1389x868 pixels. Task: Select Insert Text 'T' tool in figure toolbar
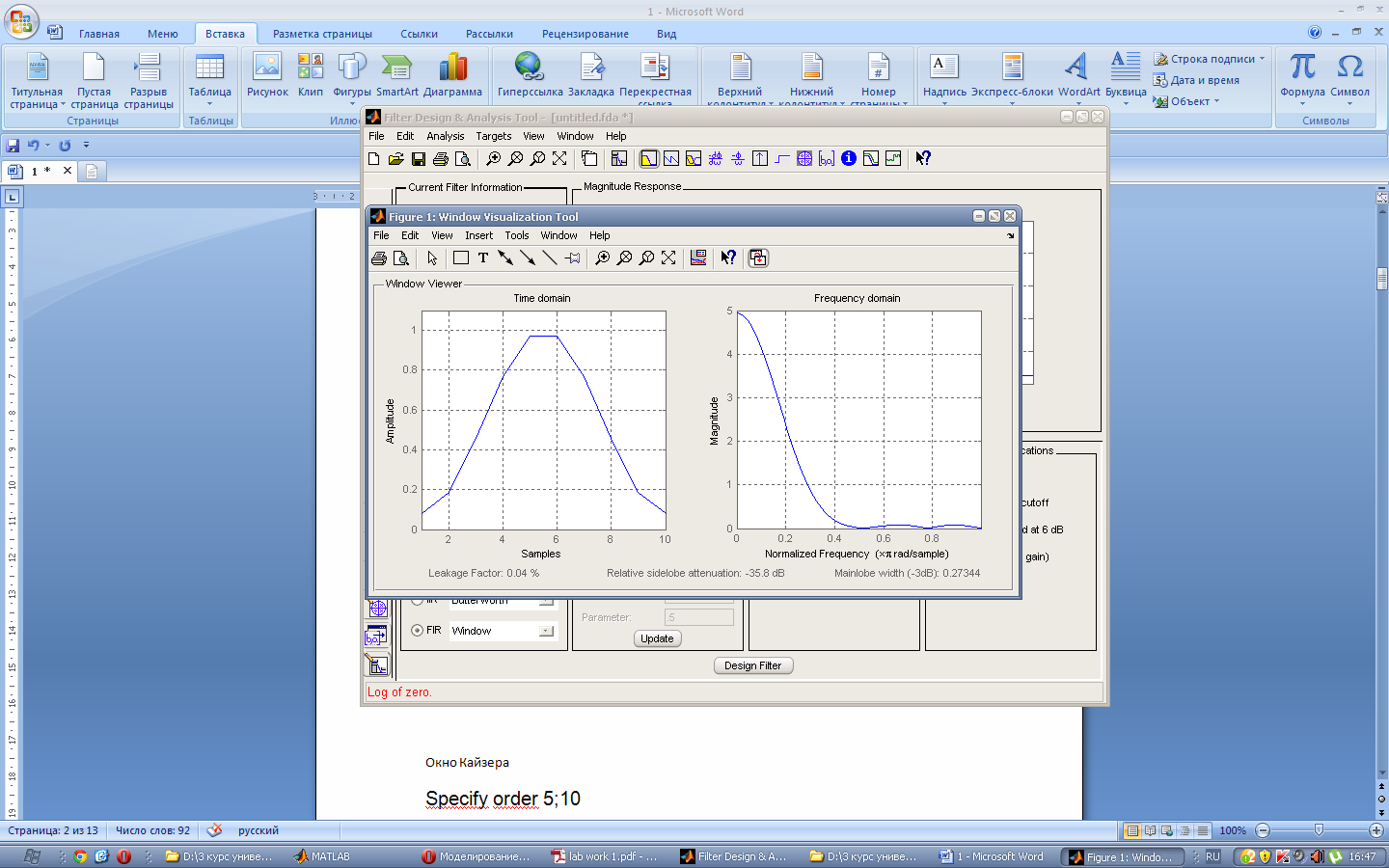point(483,258)
